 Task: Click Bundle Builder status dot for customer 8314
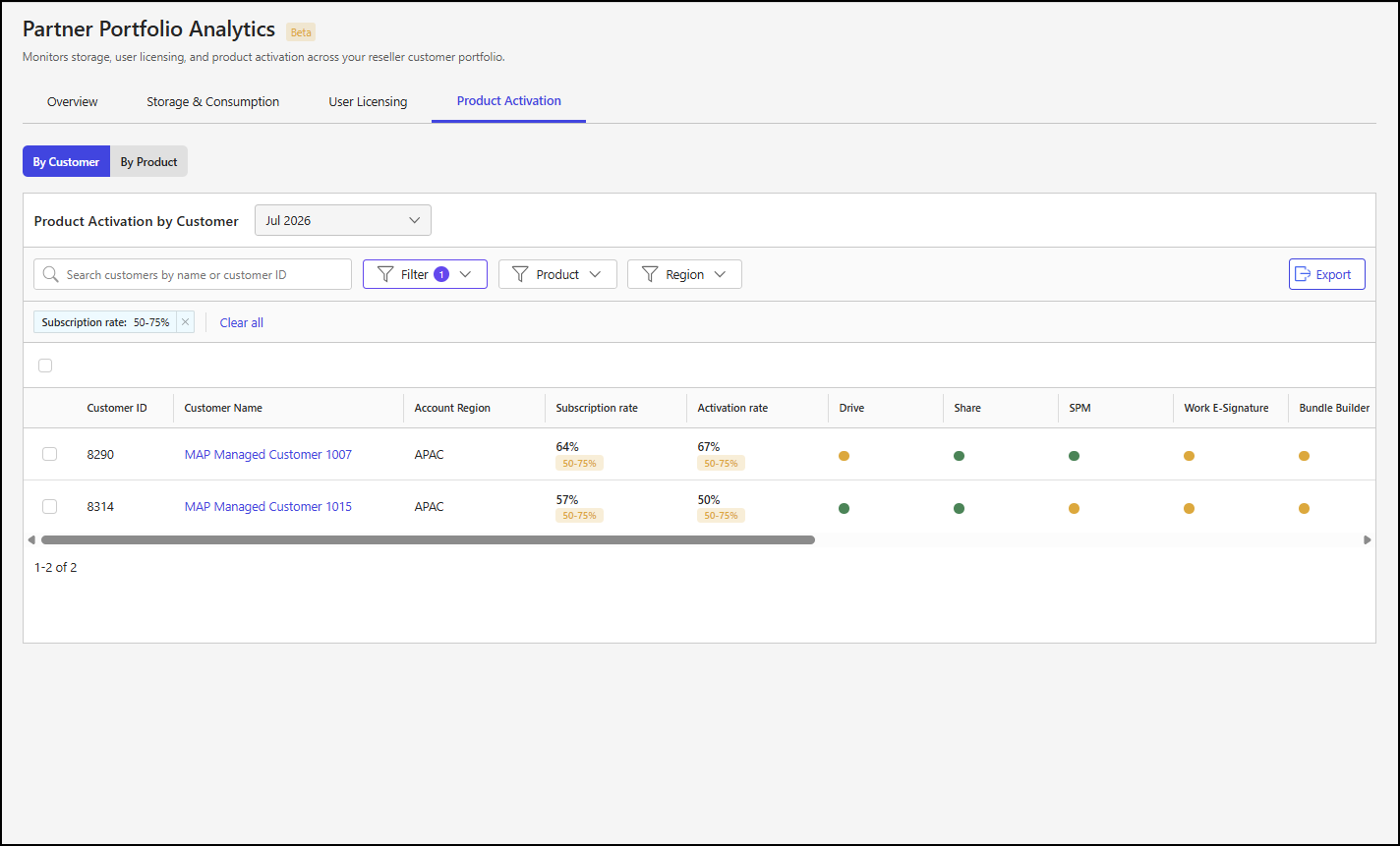[1304, 508]
